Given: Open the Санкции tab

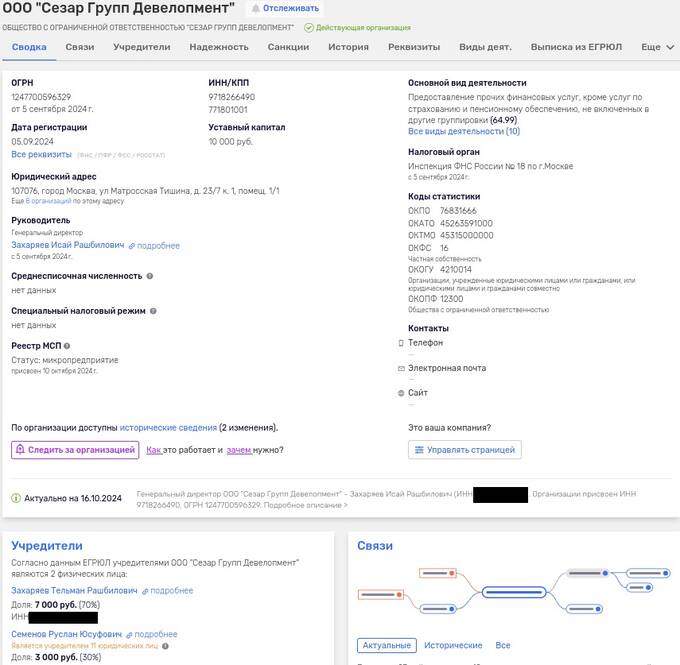Looking at the screenshot, I should point(288,47).
